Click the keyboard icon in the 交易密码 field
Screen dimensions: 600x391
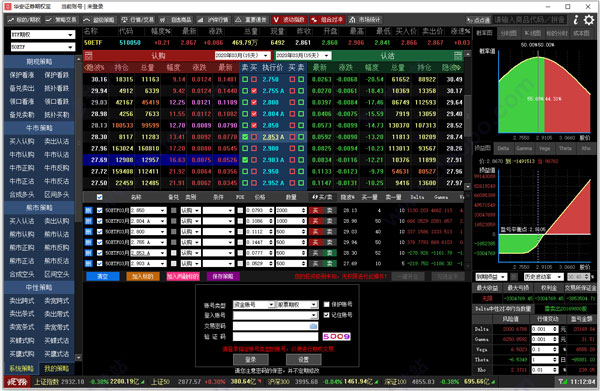313,326
